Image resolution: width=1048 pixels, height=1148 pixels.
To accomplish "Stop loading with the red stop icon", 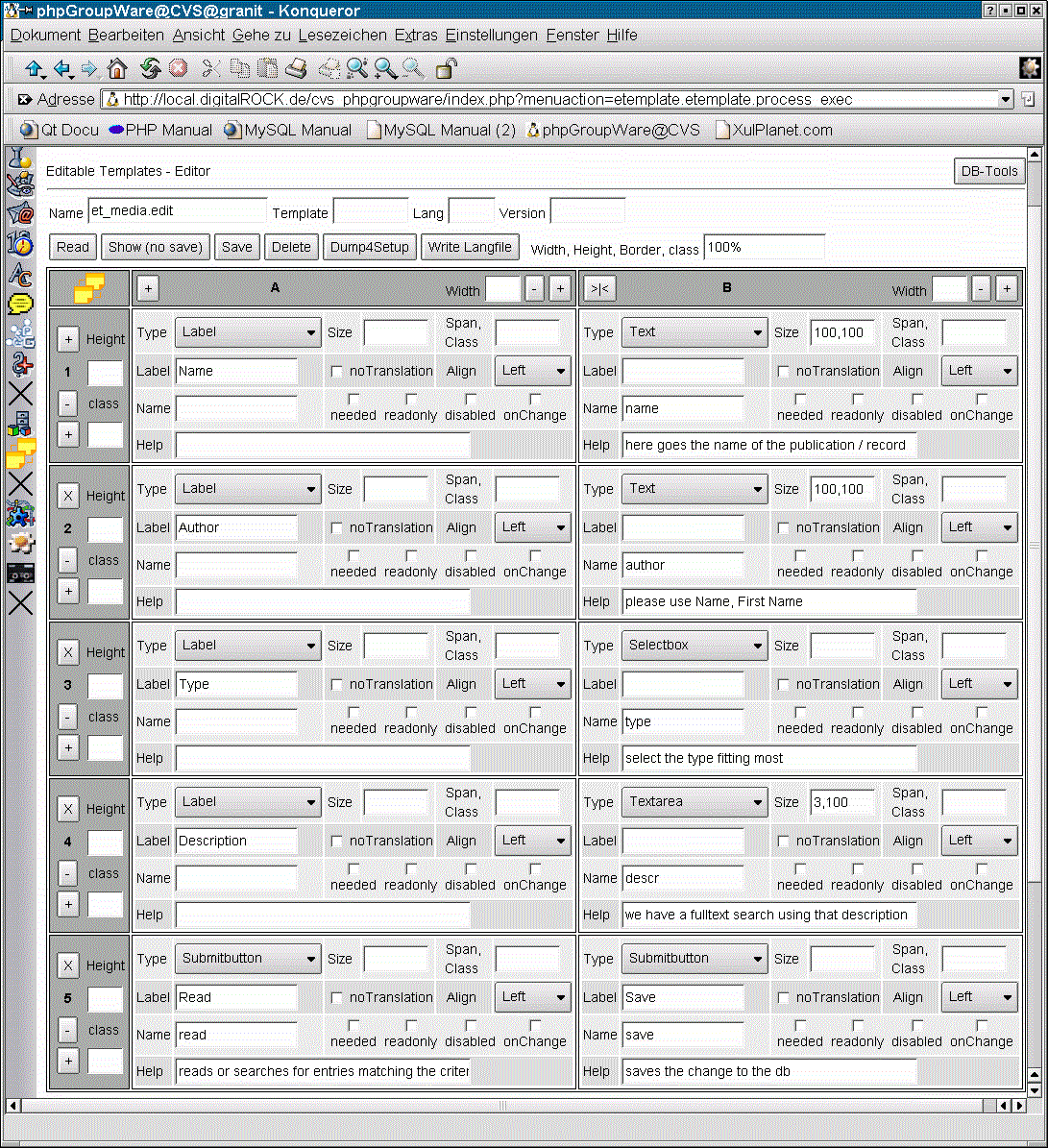I will click(x=178, y=69).
